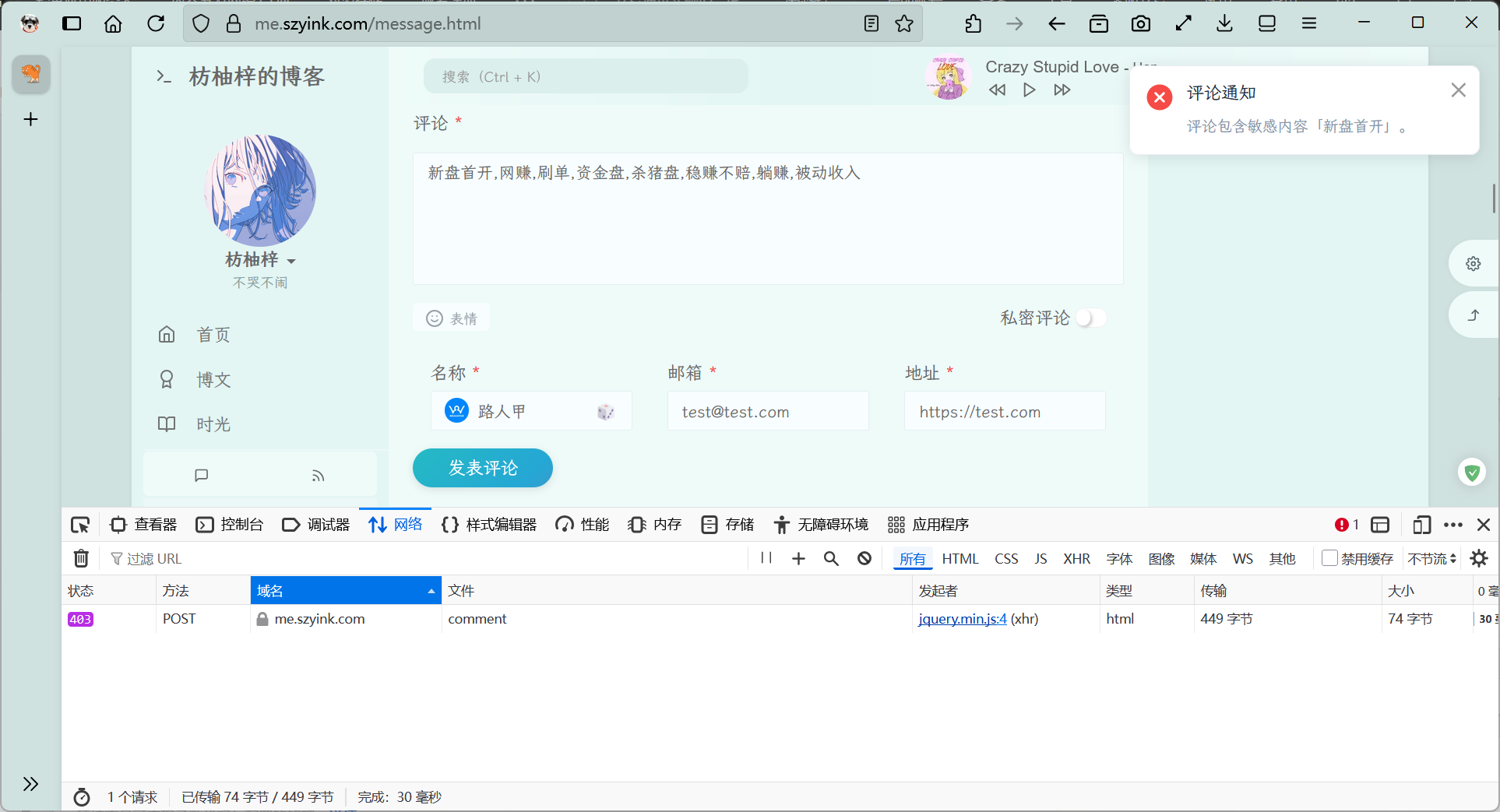This screenshot has width=1500, height=812.
Task: Open the Storage (存储) panel
Action: [727, 524]
